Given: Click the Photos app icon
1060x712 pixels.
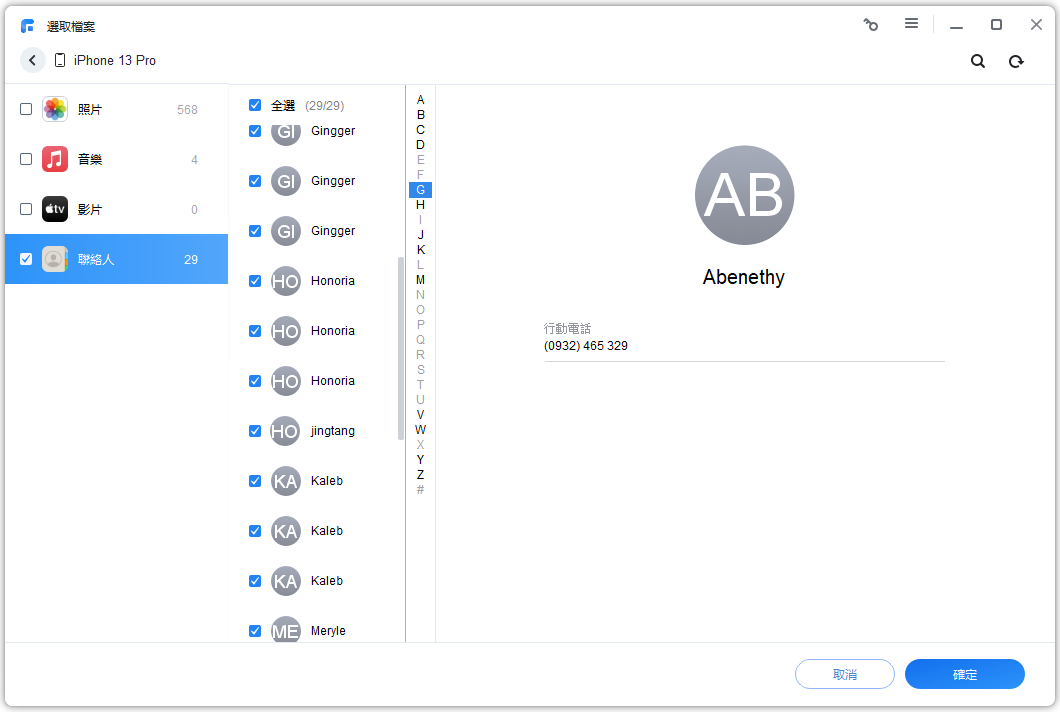Looking at the screenshot, I should coord(55,110).
